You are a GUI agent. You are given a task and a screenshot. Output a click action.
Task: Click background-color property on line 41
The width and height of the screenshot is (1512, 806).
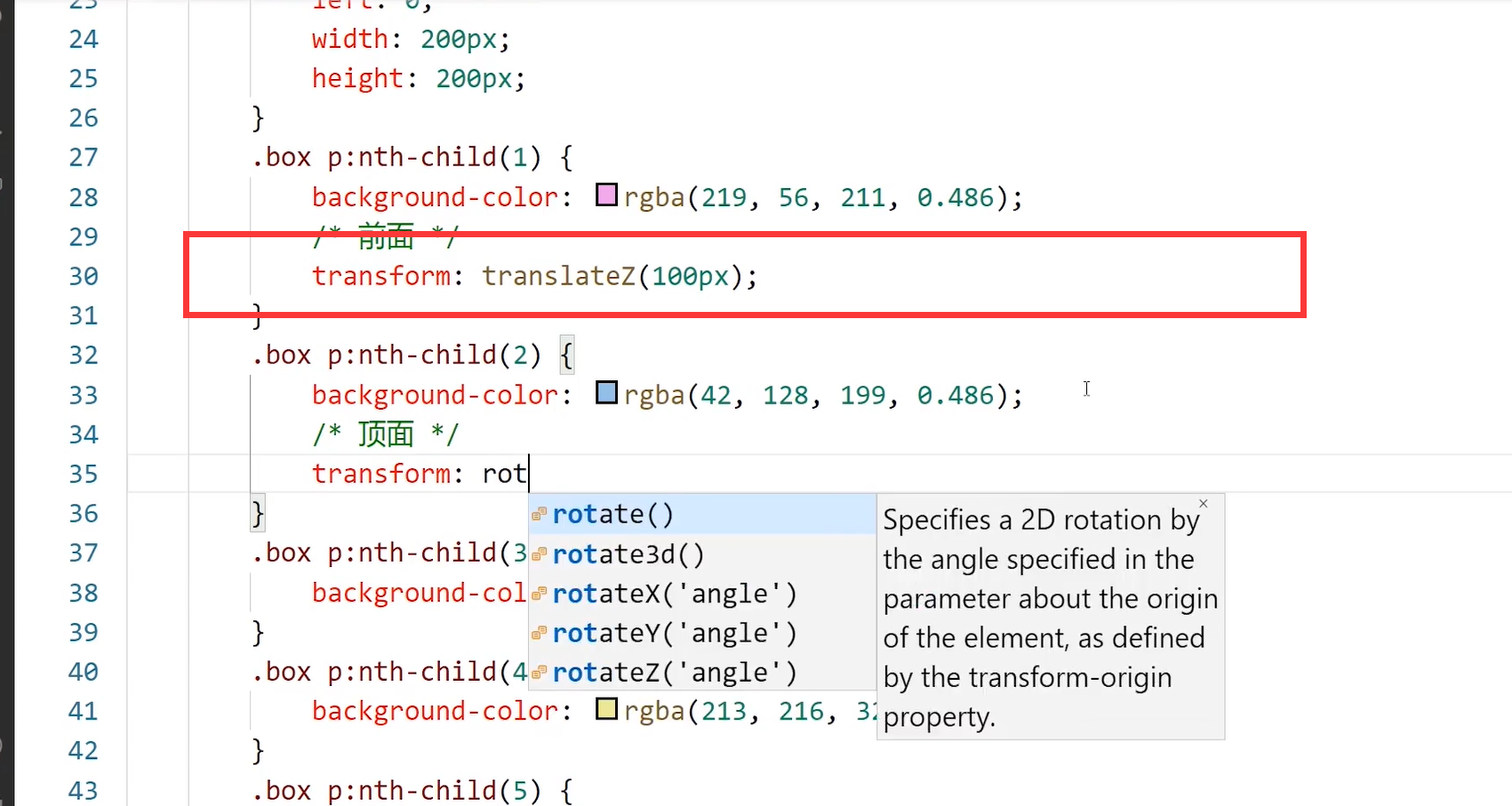click(x=435, y=711)
